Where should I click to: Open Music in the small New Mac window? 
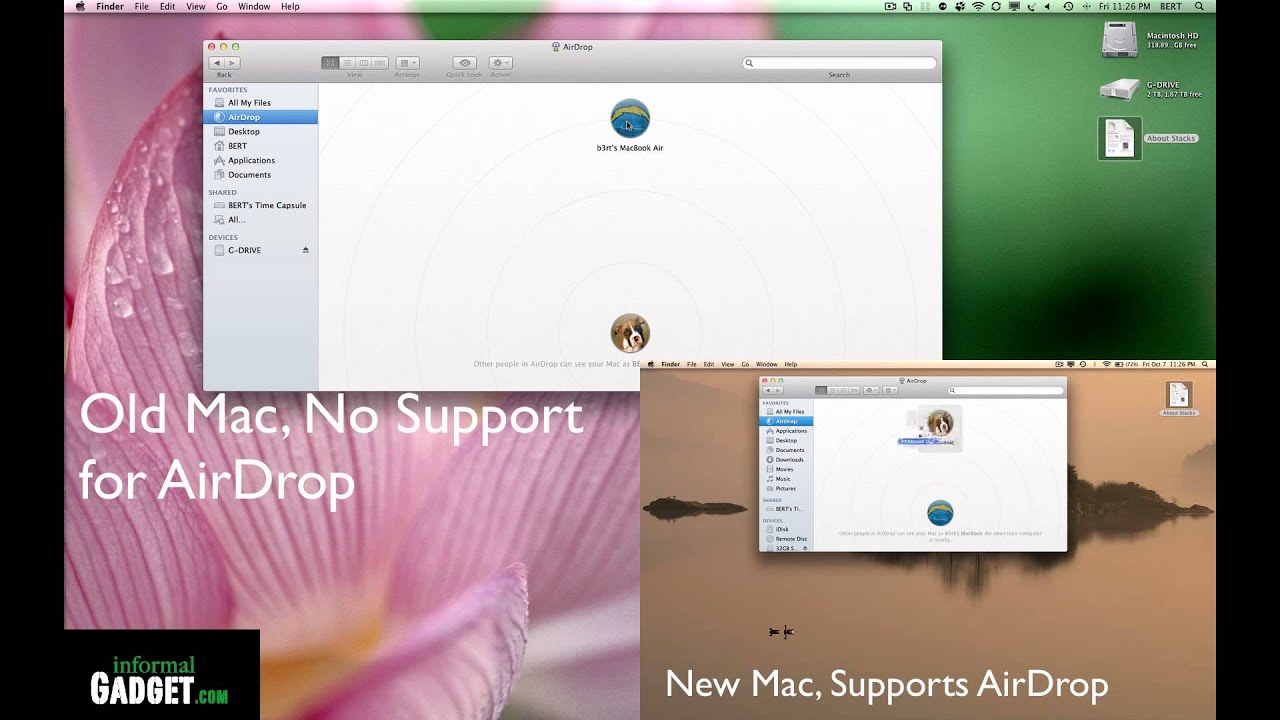786,479
